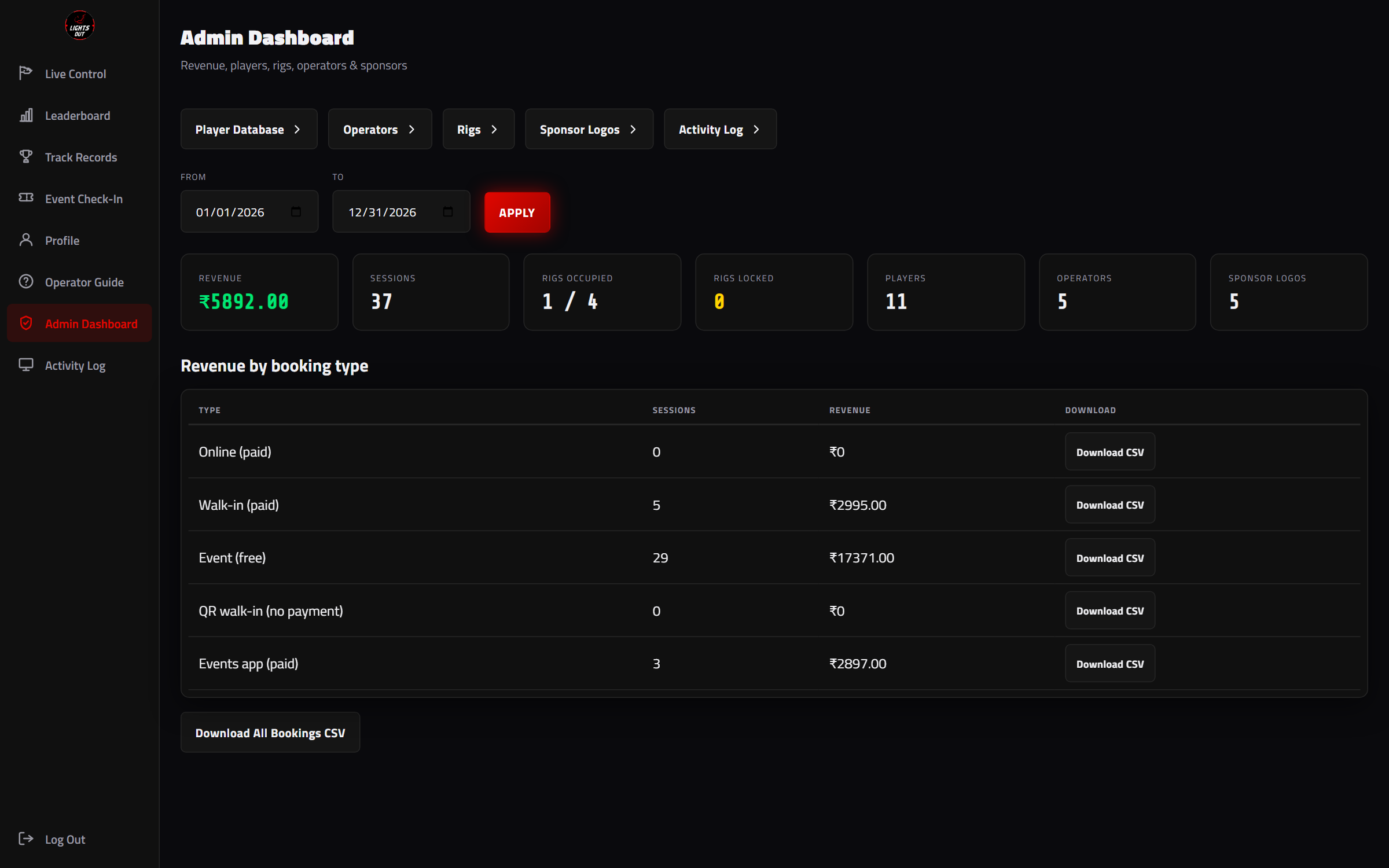This screenshot has height=868, width=1389.
Task: Download CSV for Event (free)
Action: [x=1109, y=558]
